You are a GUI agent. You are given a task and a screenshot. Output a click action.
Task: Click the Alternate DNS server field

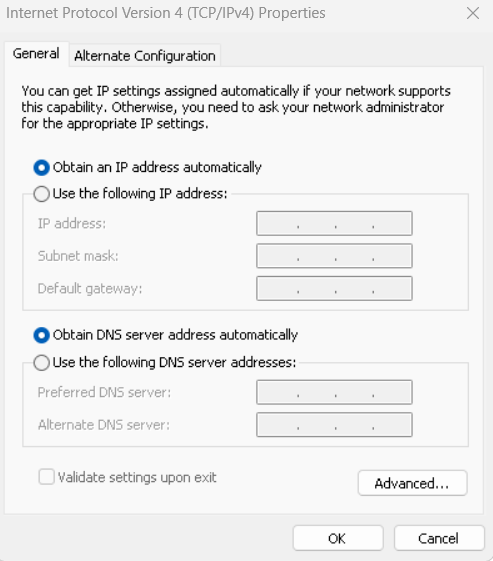click(x=334, y=425)
